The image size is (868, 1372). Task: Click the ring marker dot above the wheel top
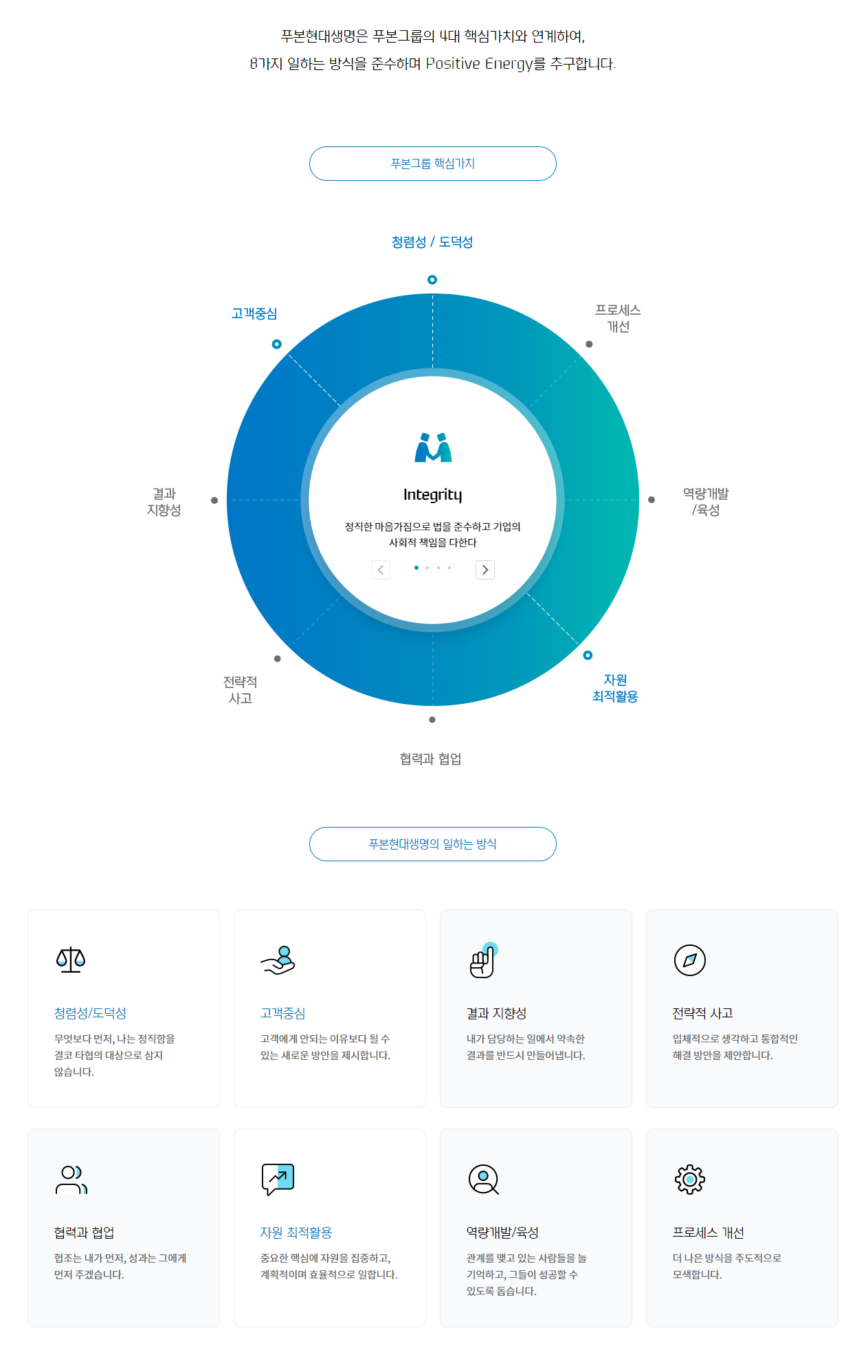tap(432, 280)
